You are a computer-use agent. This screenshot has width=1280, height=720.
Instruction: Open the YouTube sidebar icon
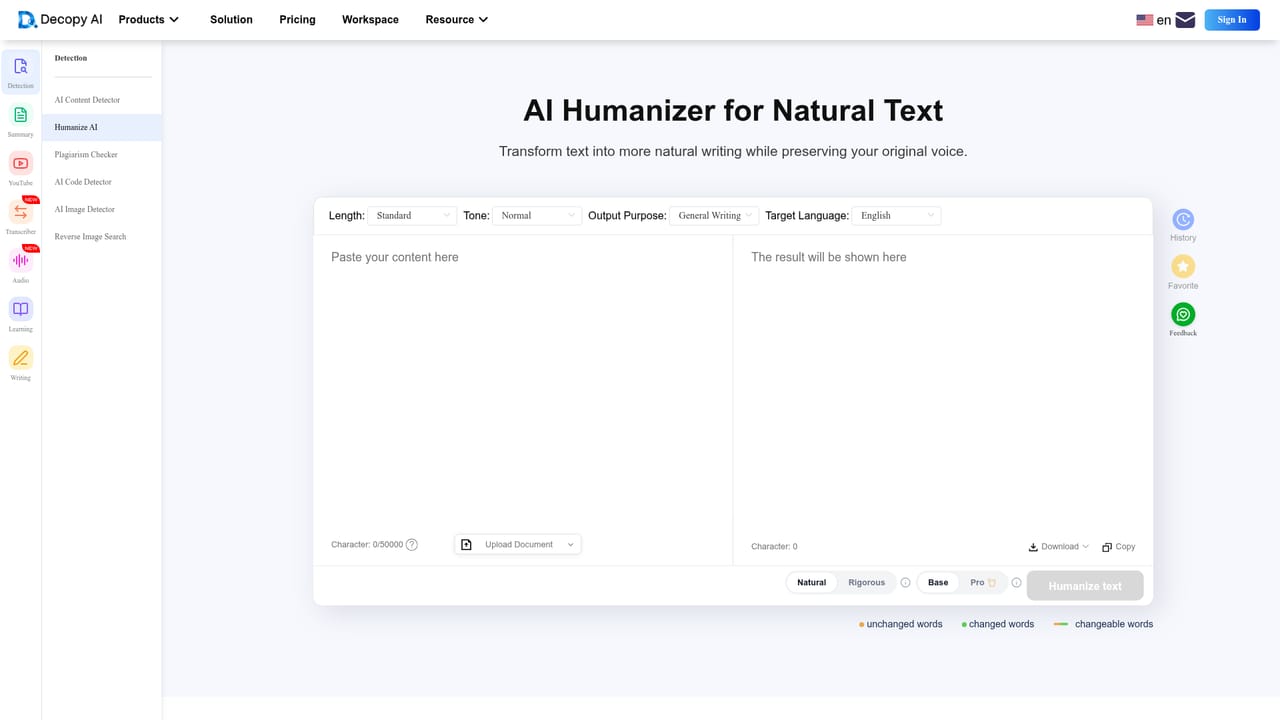click(x=21, y=163)
